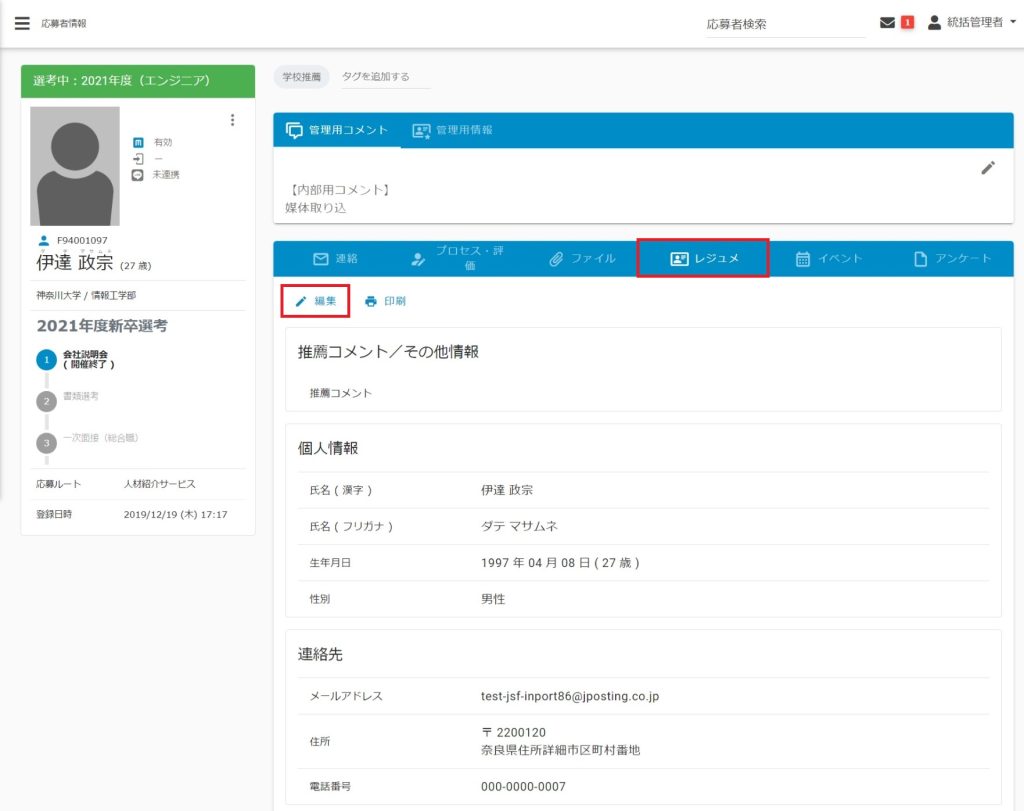Open the mail notifications envelope icon
Viewport: 1024px width, 811px height.
coord(887,23)
